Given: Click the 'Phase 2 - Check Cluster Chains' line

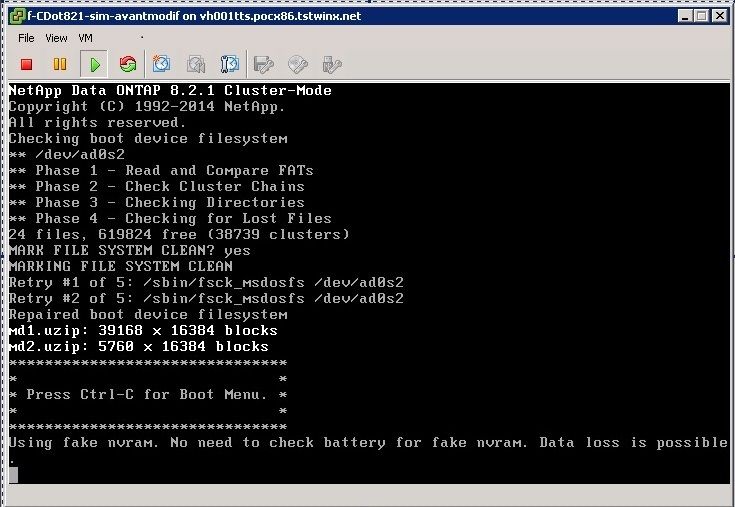Looking at the screenshot, I should [157, 186].
